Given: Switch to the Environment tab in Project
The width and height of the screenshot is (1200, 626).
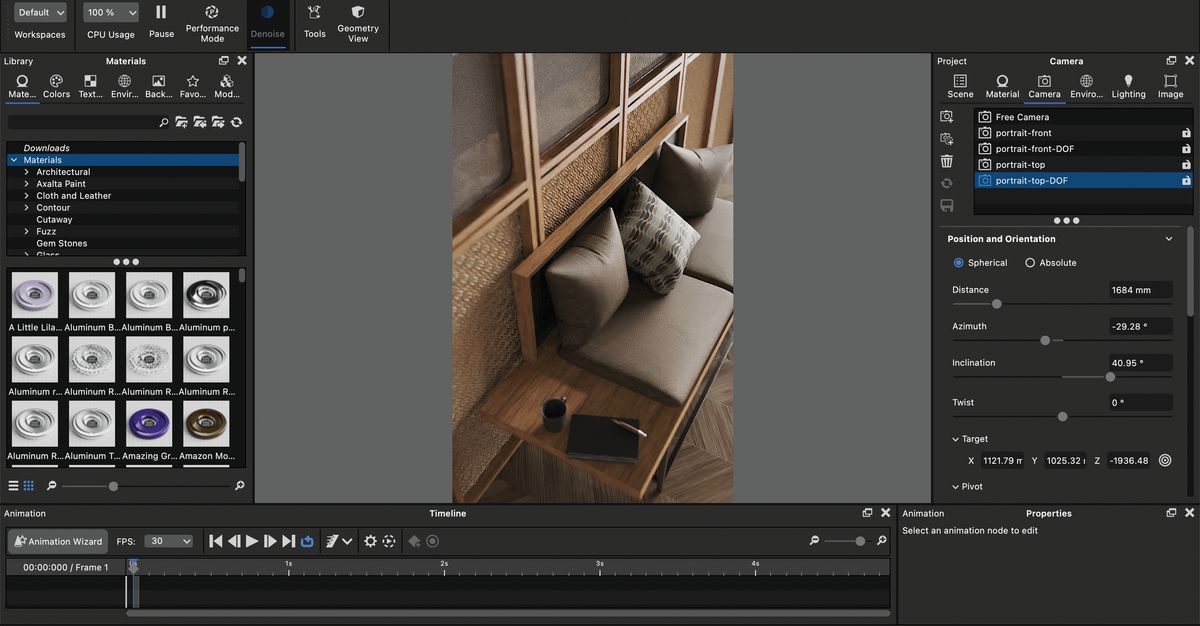Looking at the screenshot, I should (x=1086, y=86).
